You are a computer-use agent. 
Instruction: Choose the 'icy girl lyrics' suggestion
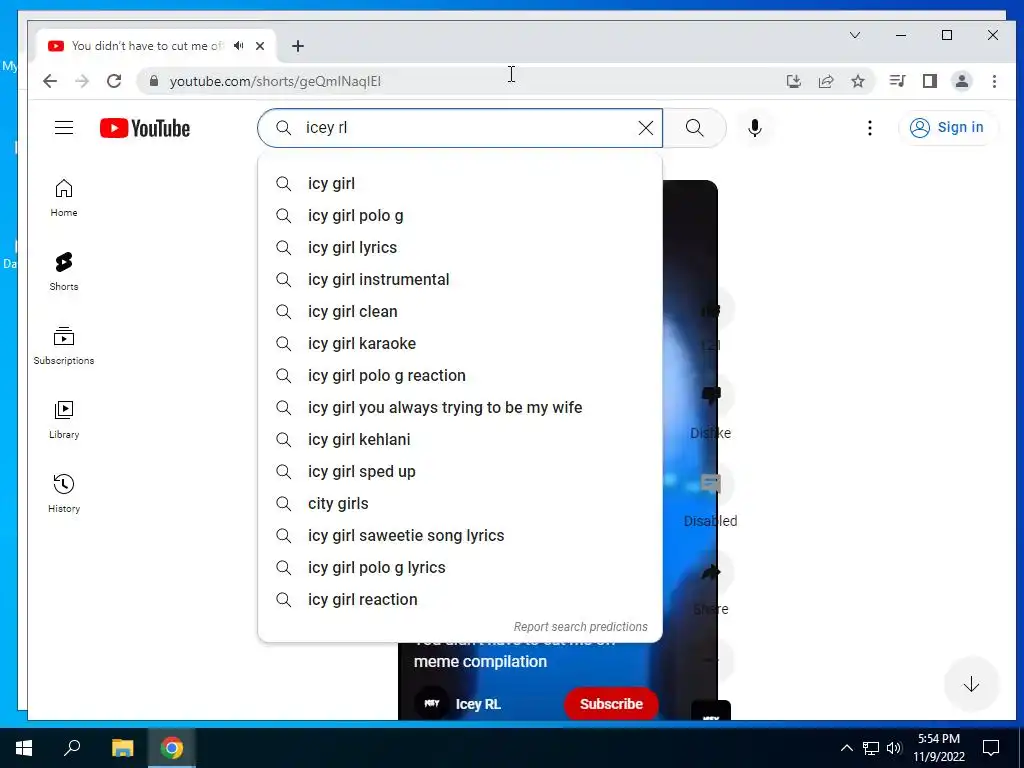pos(460,248)
